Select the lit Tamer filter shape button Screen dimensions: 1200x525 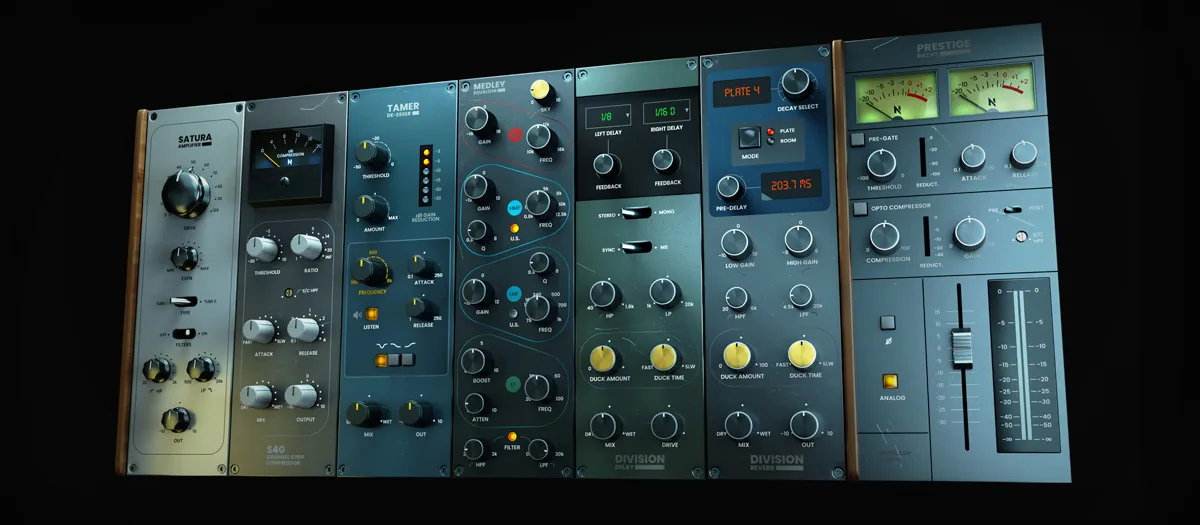tap(379, 363)
